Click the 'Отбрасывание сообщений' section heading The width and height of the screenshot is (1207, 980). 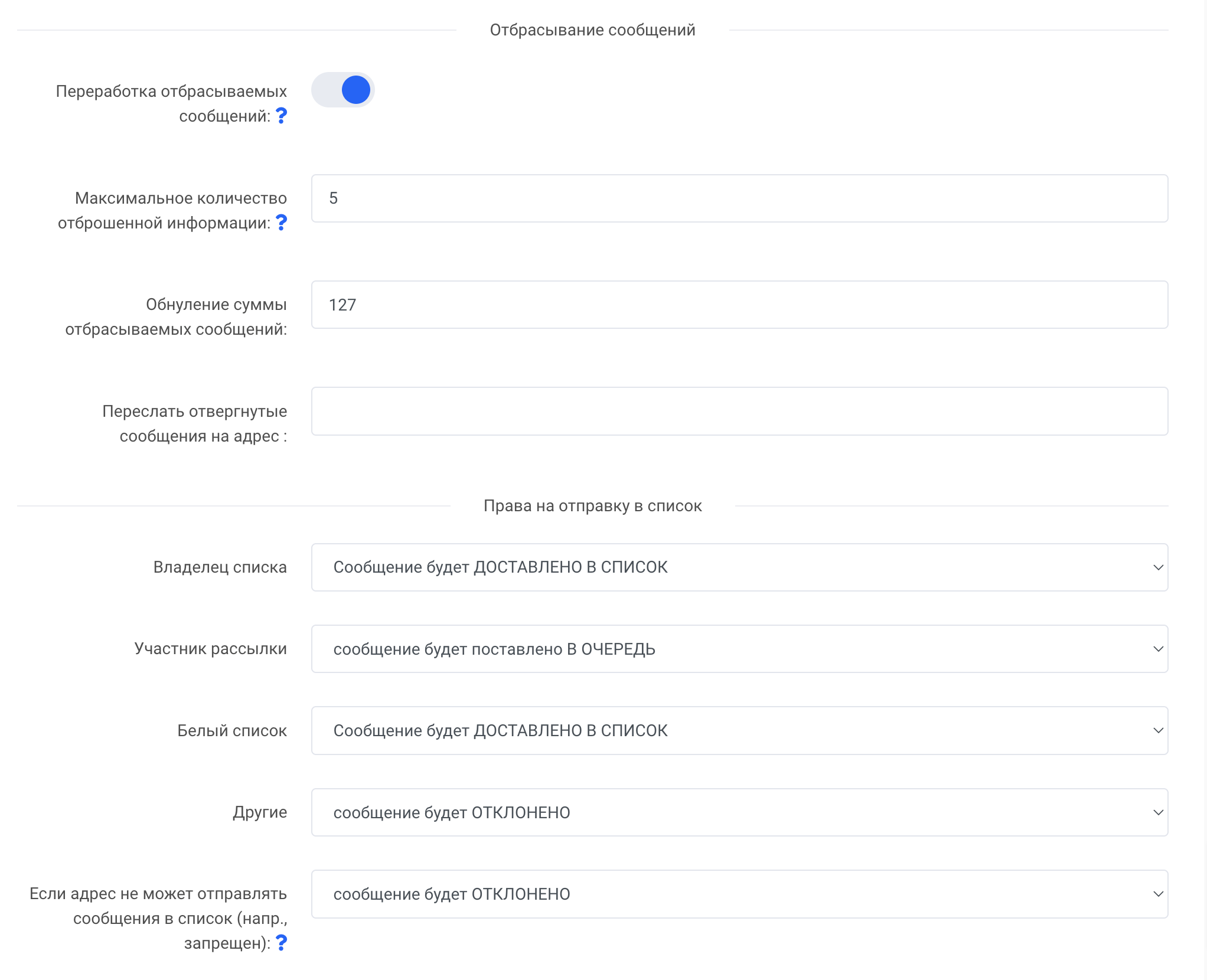click(x=592, y=30)
